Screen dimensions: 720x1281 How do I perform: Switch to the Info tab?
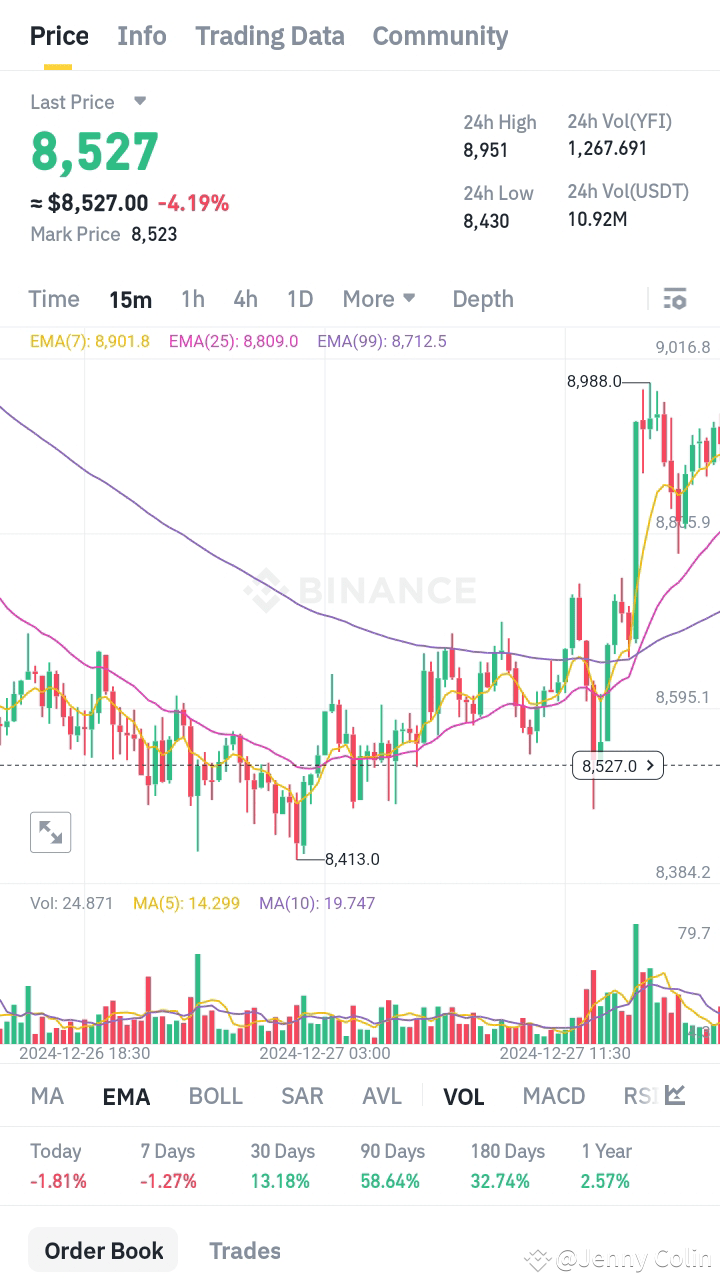tap(141, 36)
